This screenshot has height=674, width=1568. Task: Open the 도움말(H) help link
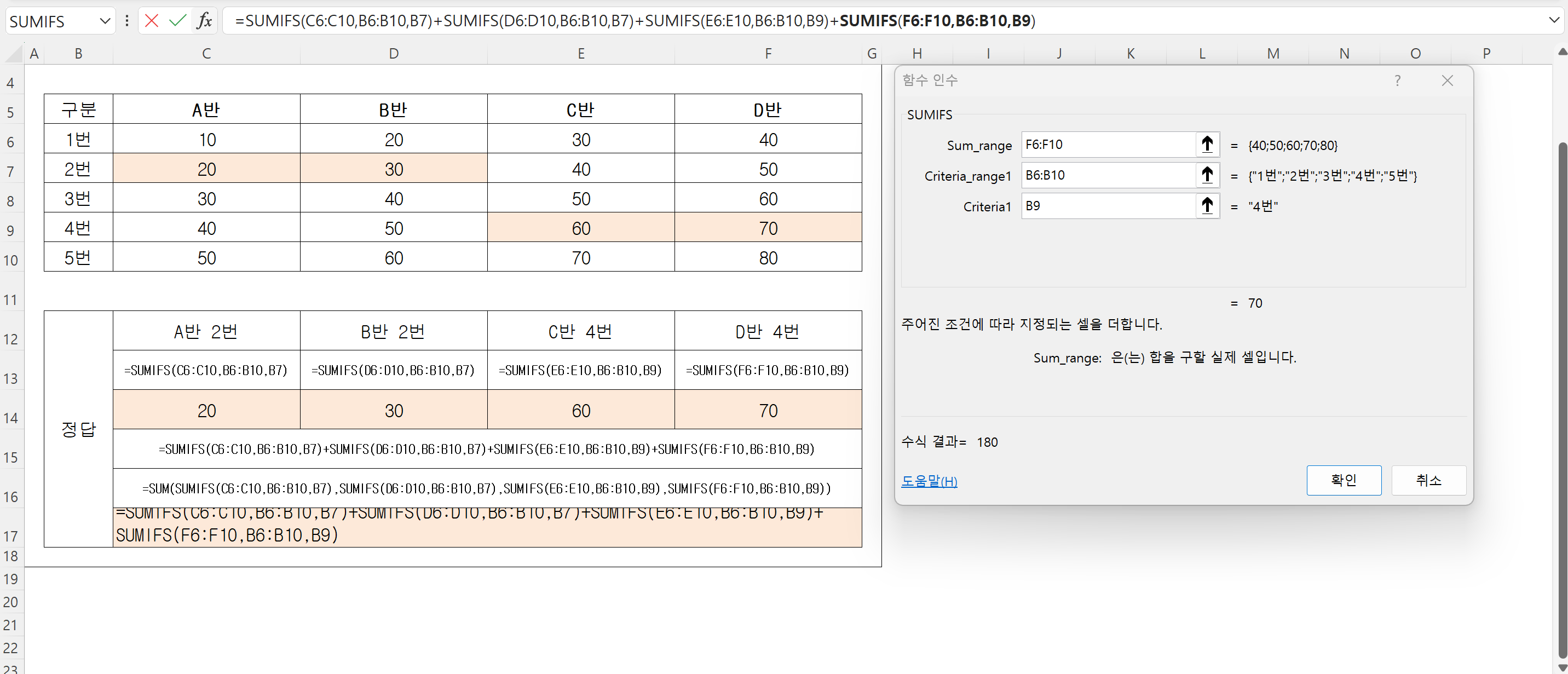click(929, 481)
